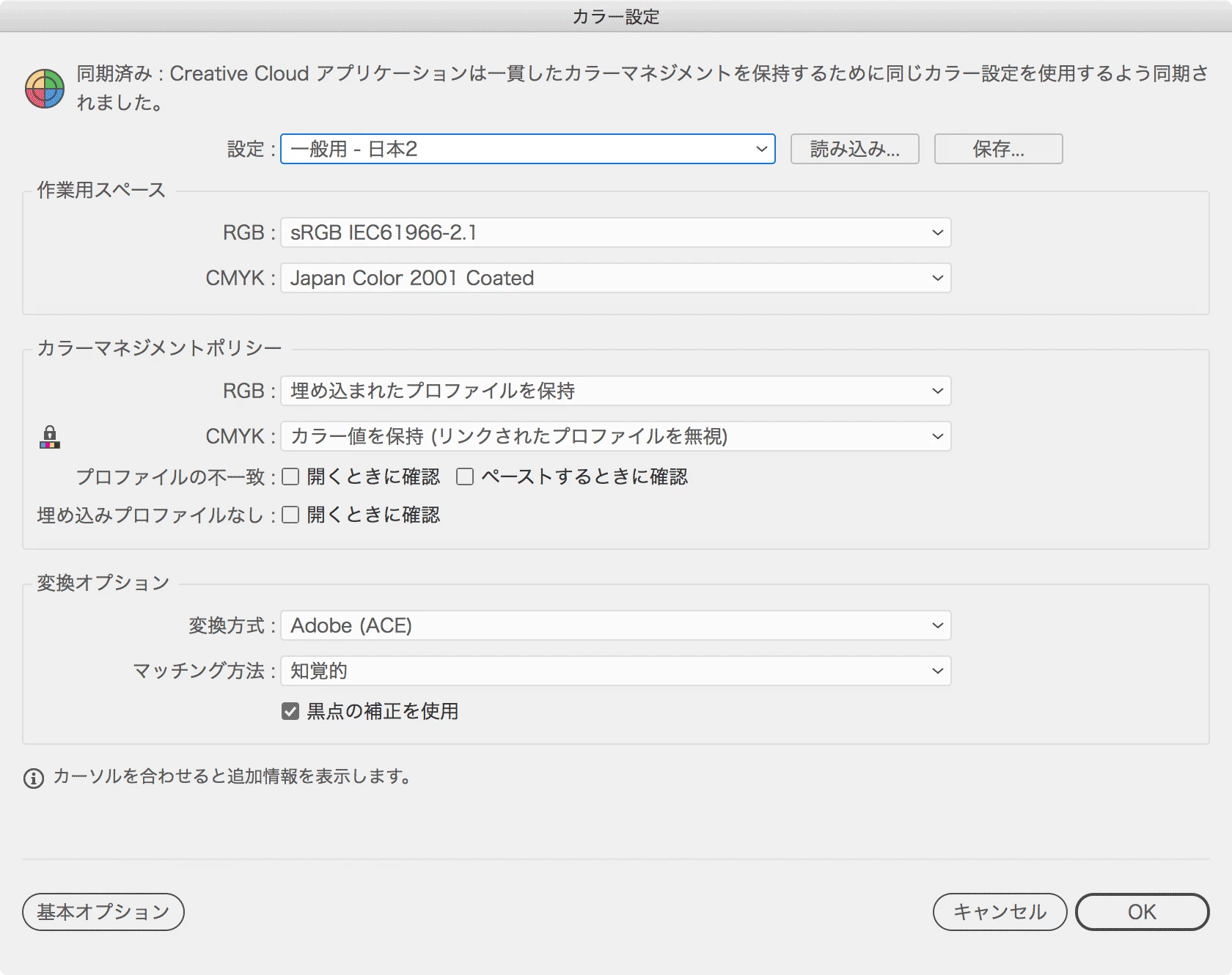Open the 変換方式 Adobe (ACE) dropdown
This screenshot has height=975, width=1232.
616,625
